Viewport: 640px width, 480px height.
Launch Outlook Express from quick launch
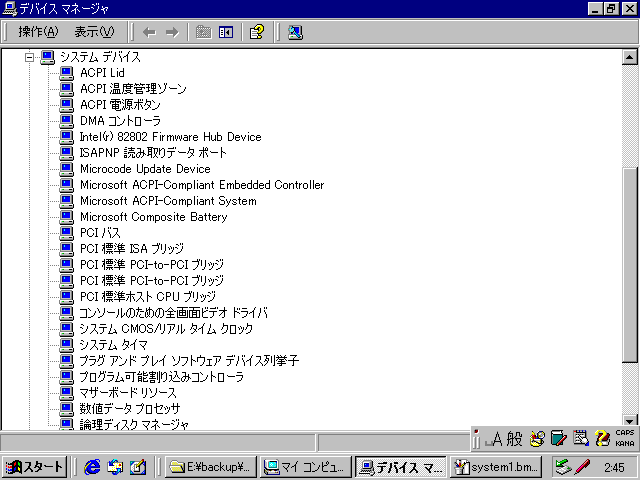click(x=115, y=467)
